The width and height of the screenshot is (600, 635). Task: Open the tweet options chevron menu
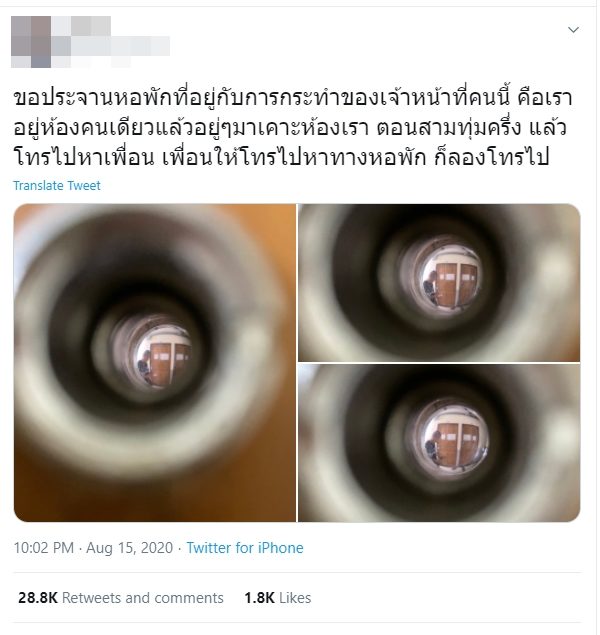pos(575,30)
